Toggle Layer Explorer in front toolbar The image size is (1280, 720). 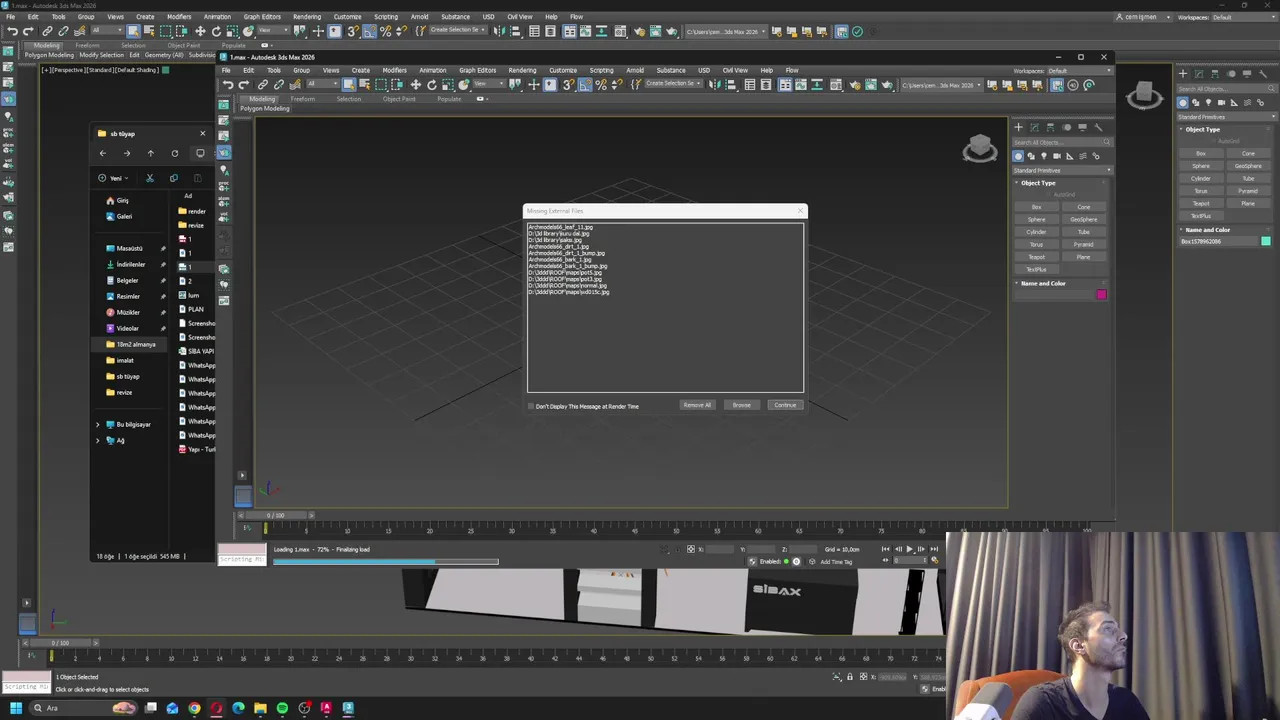point(766,85)
